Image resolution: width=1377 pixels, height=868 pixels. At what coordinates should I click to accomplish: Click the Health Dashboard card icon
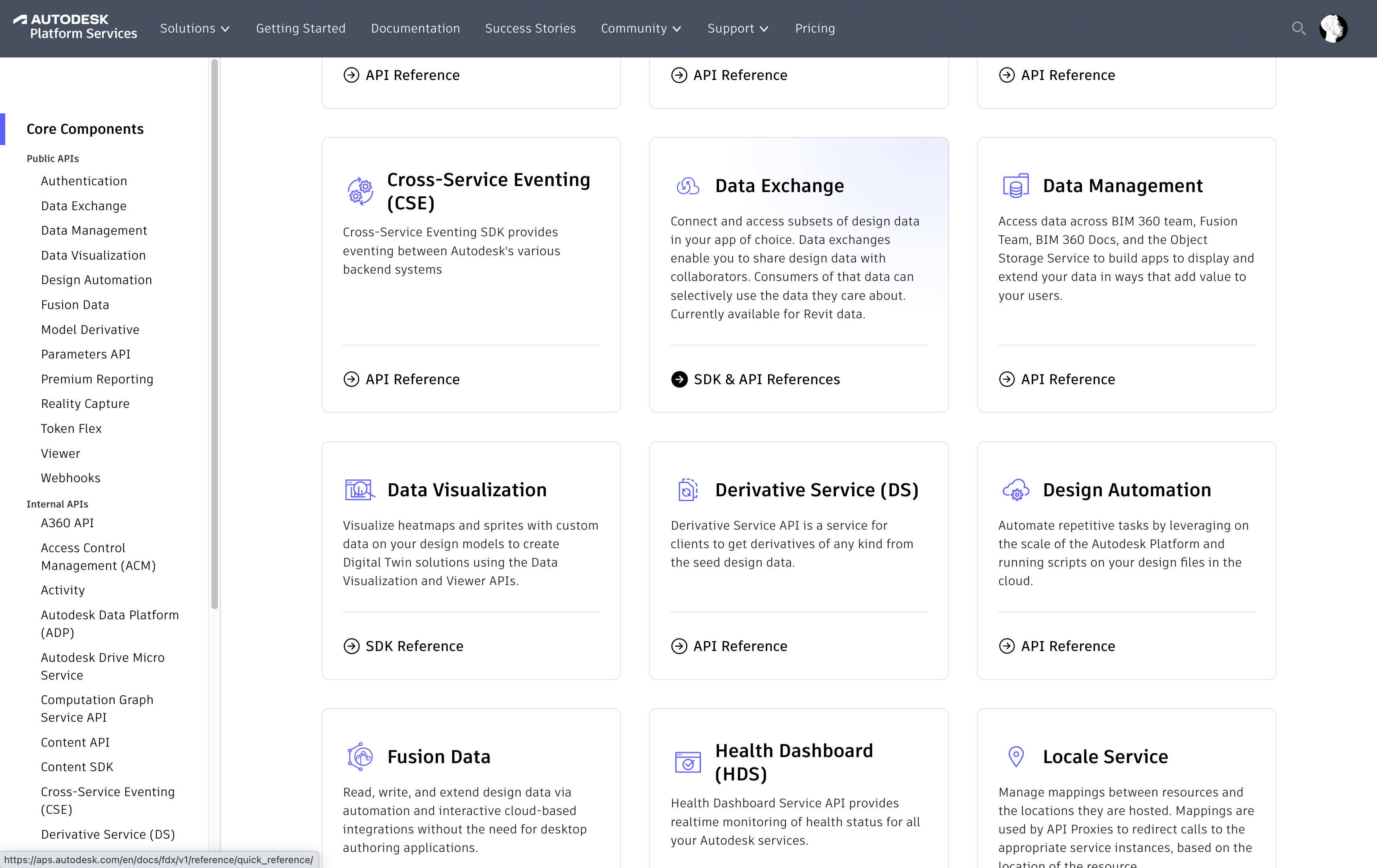[x=688, y=762]
